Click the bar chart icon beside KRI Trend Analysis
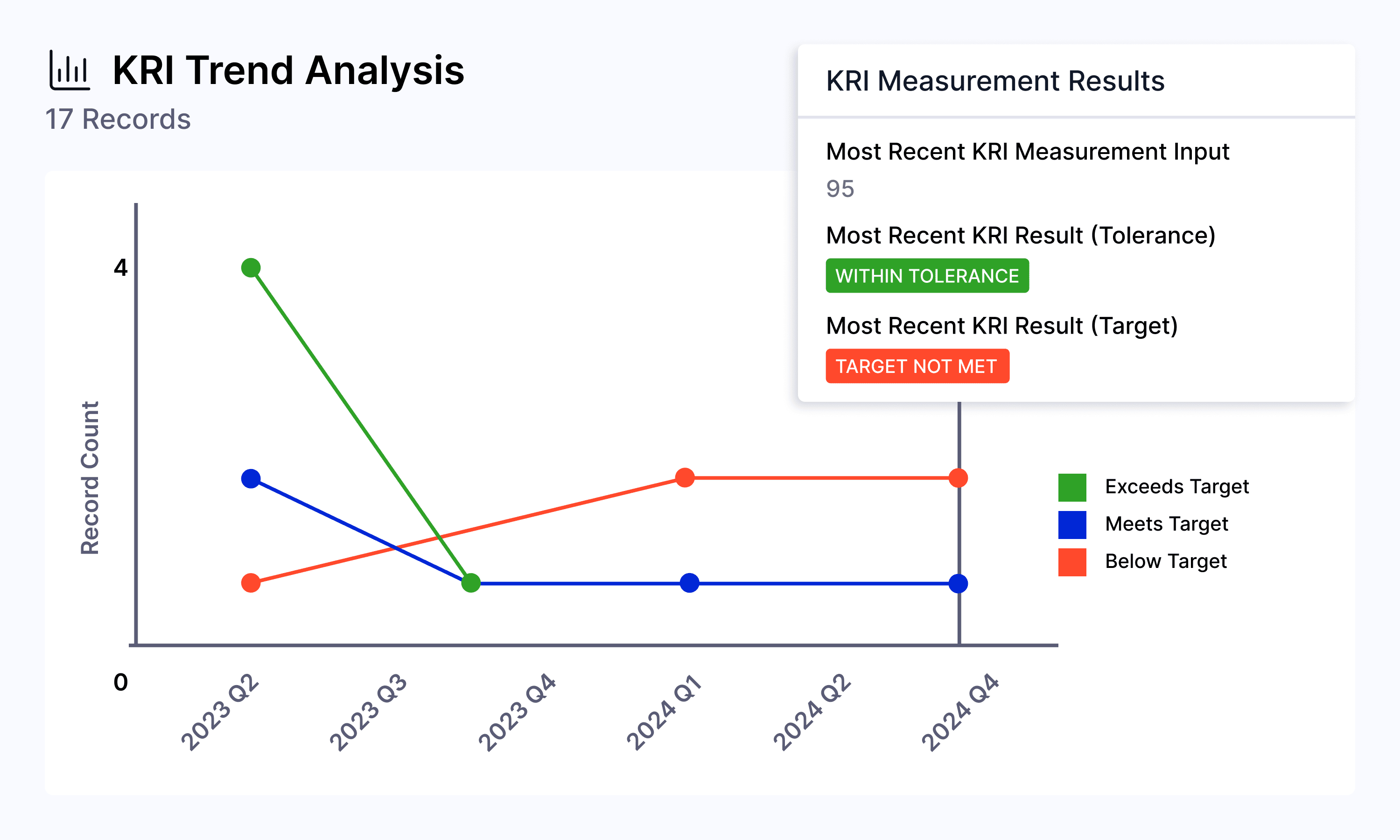This screenshot has width=1400, height=840. coord(70,70)
